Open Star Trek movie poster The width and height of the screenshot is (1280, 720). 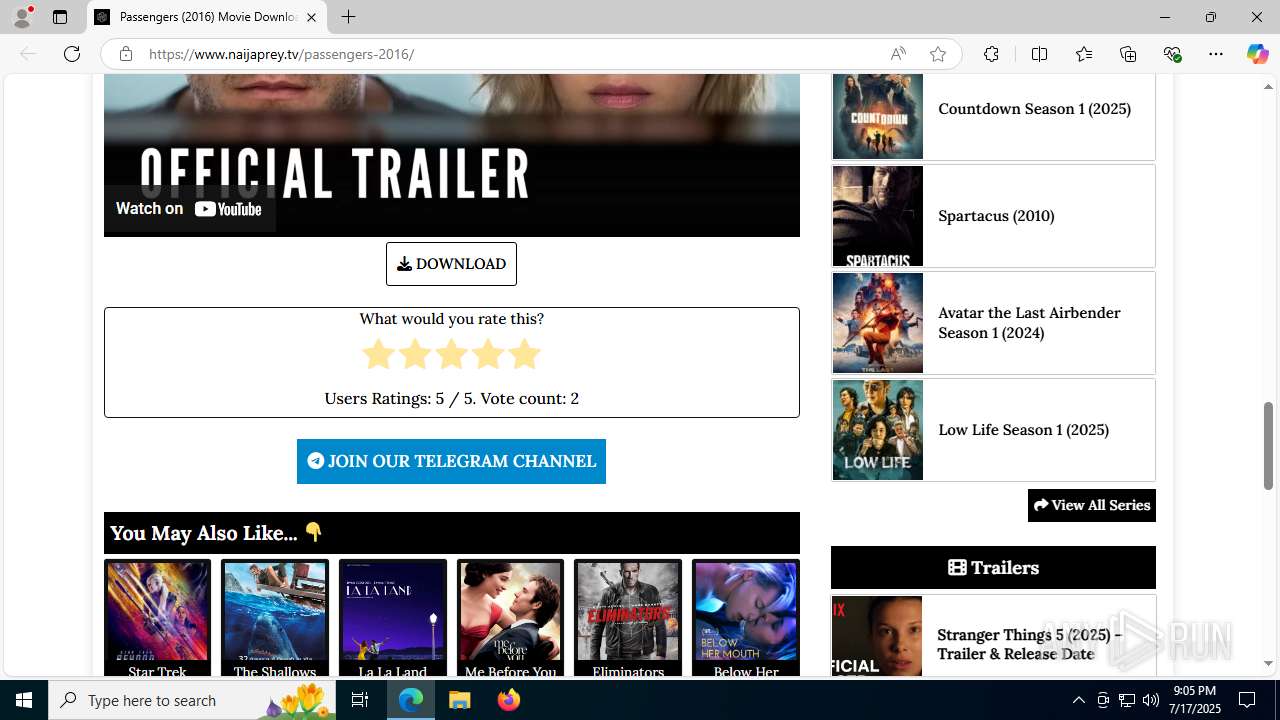click(157, 610)
